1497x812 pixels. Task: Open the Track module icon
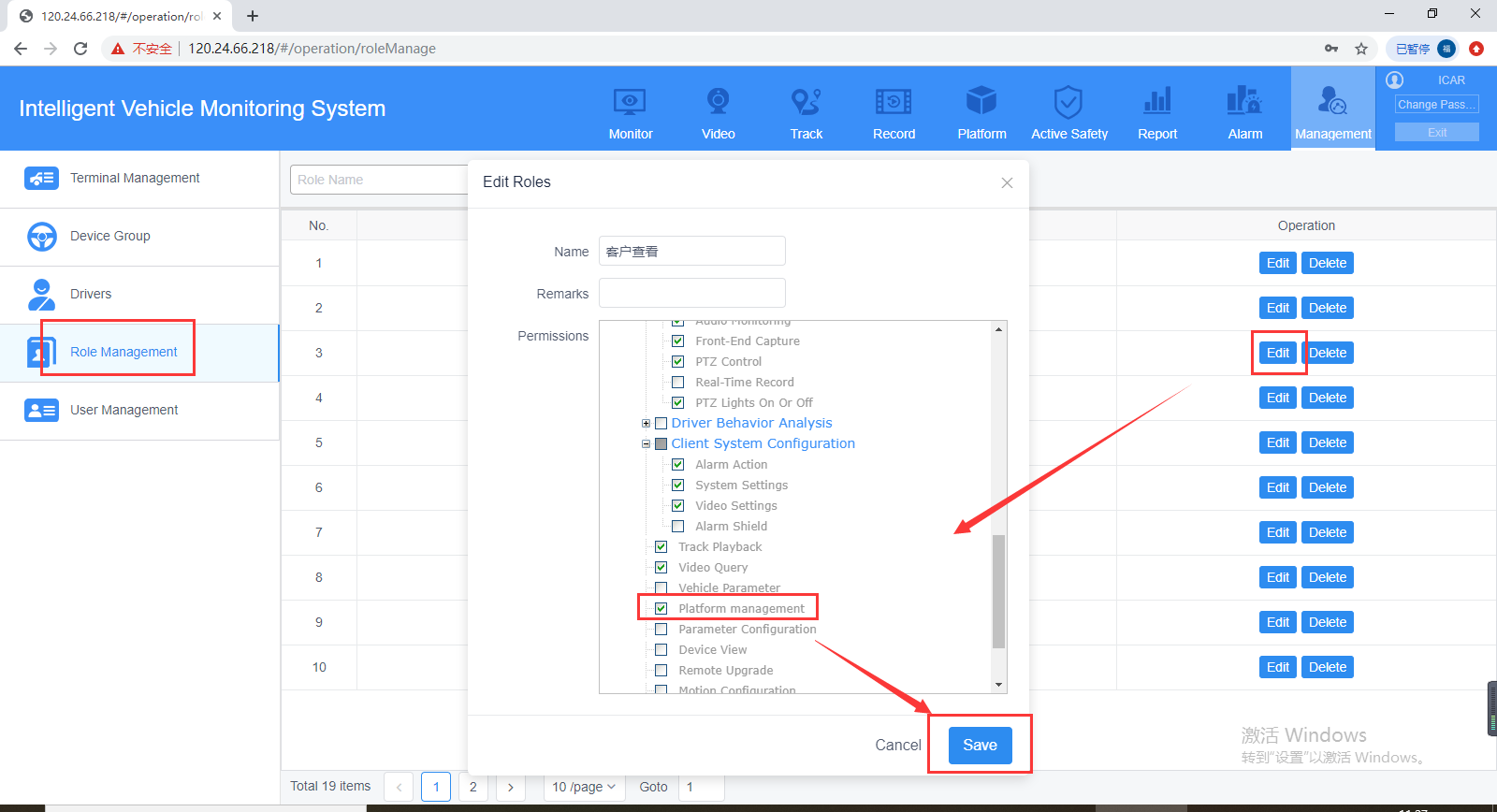tap(806, 101)
